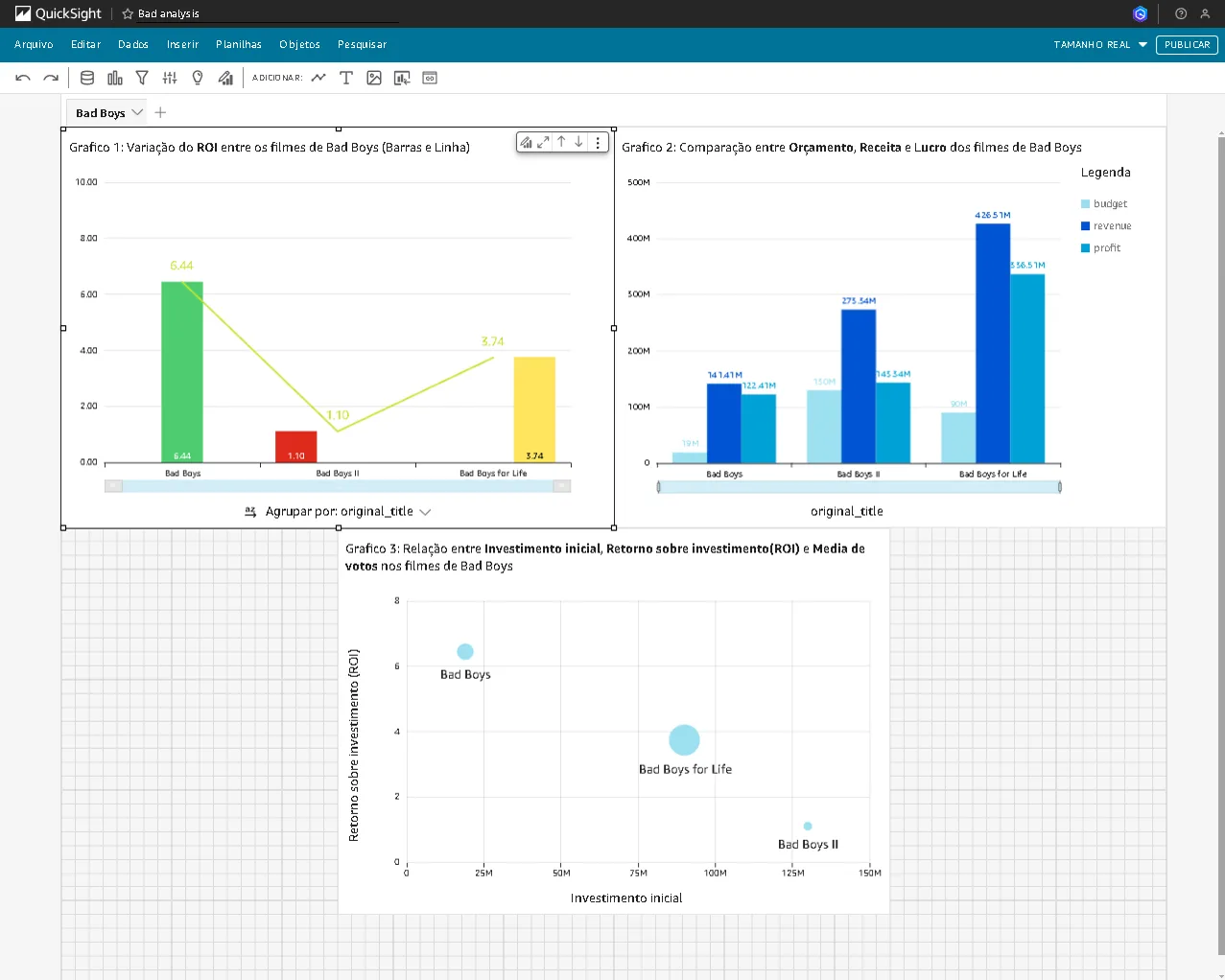The image size is (1225, 980).
Task: Click the format icon on Grafico 1 visual menu
Action: point(526,142)
